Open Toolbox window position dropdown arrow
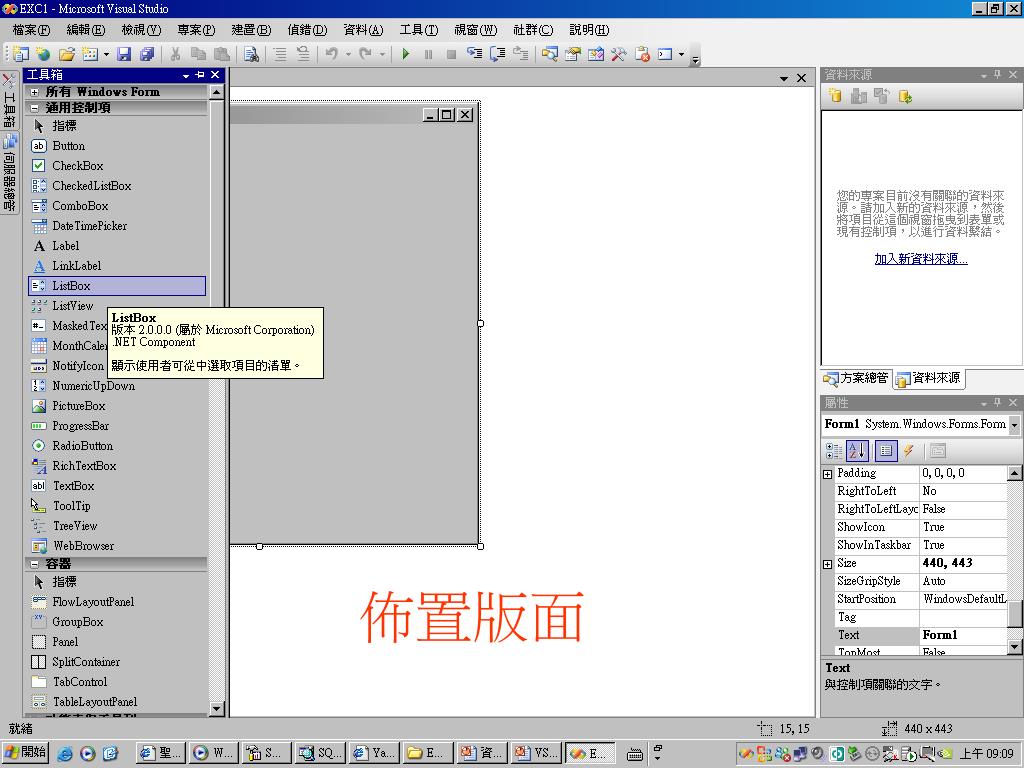This screenshot has height=768, width=1024. tap(186, 76)
